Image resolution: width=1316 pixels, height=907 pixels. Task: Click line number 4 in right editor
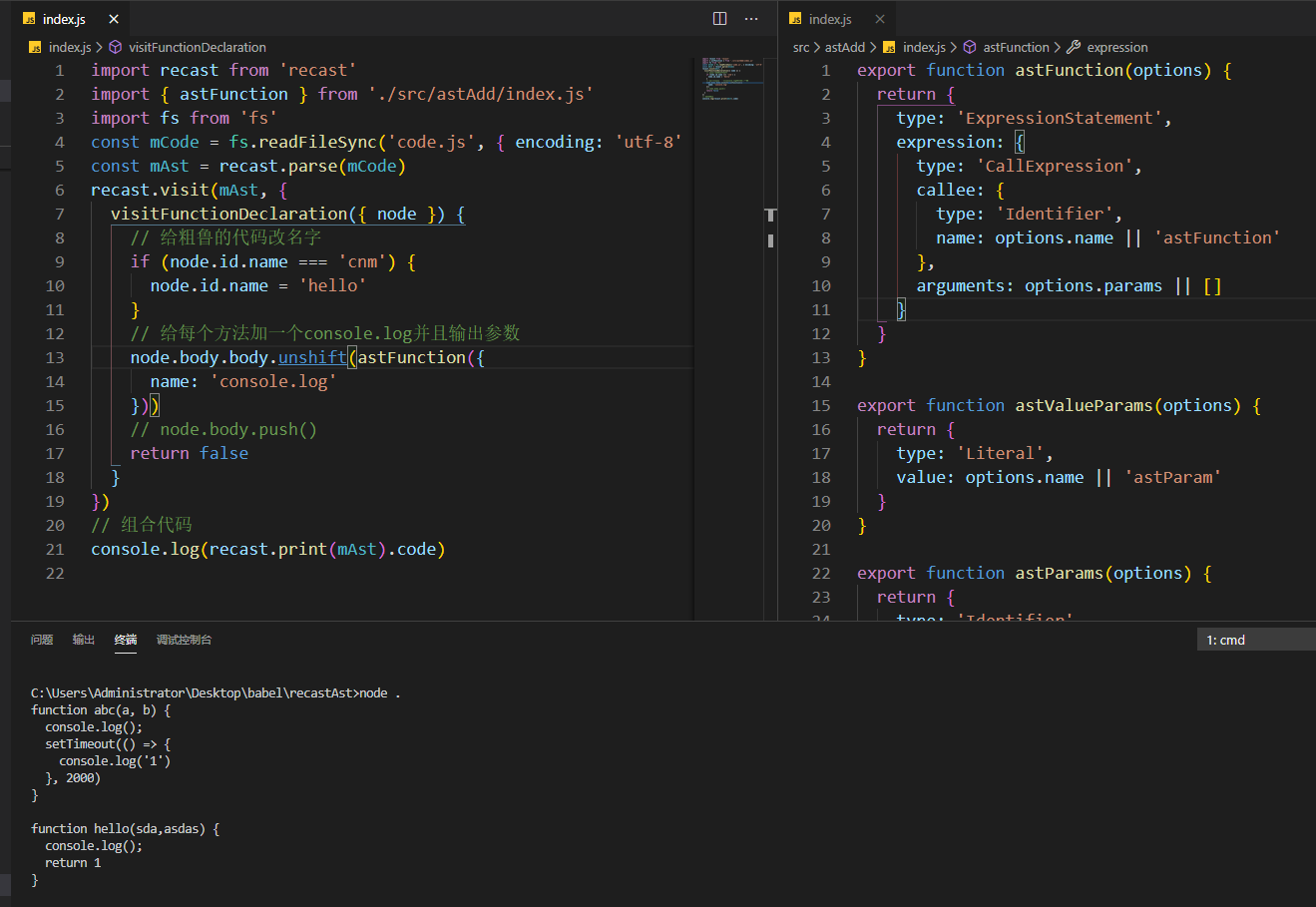[825, 142]
